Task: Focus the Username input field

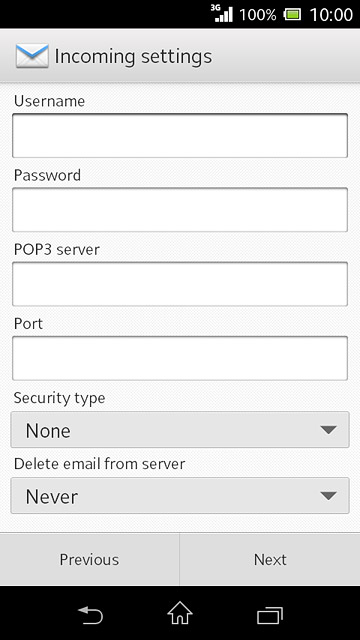Action: pos(180,136)
